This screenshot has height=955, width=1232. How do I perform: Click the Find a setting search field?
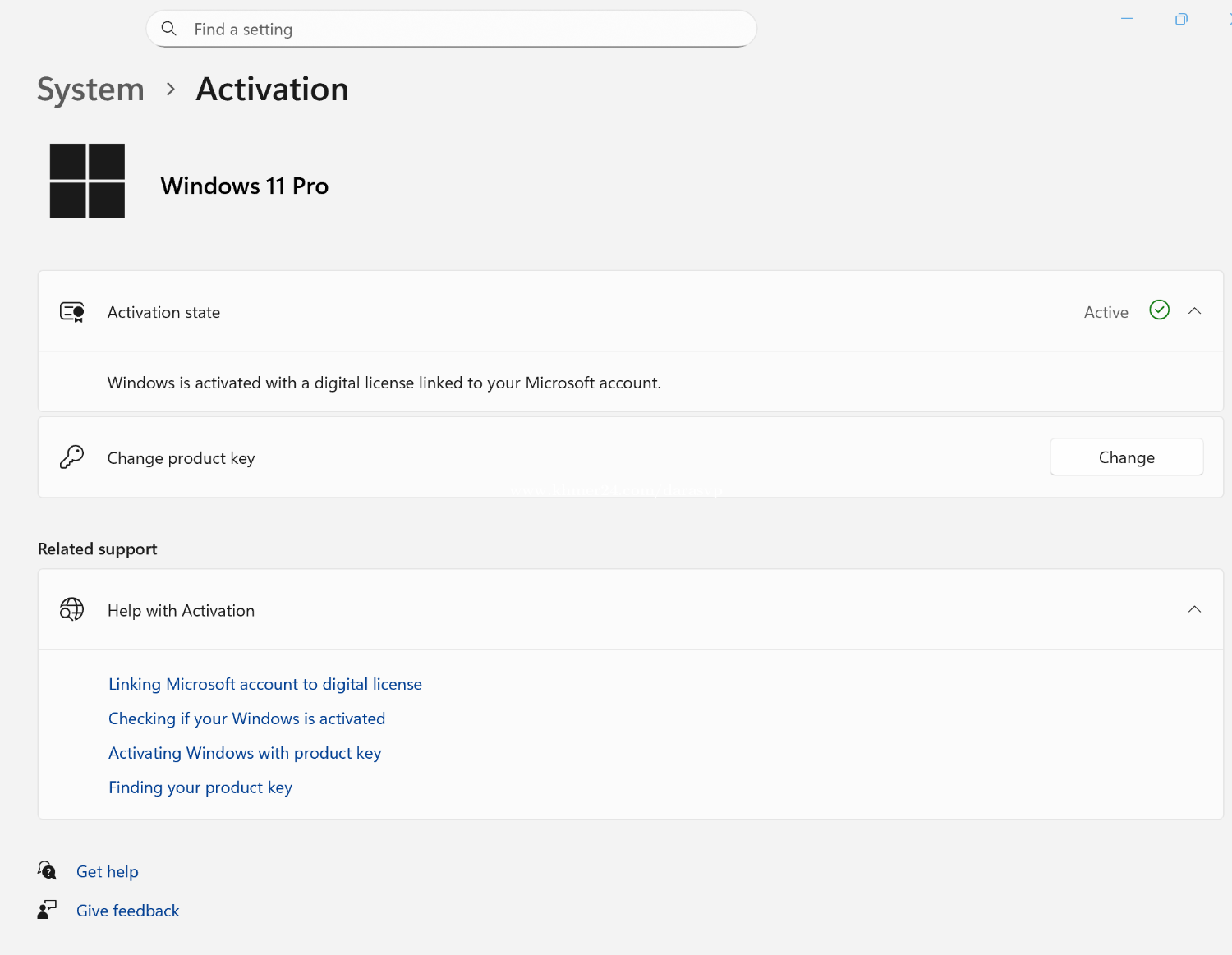[x=460, y=30]
